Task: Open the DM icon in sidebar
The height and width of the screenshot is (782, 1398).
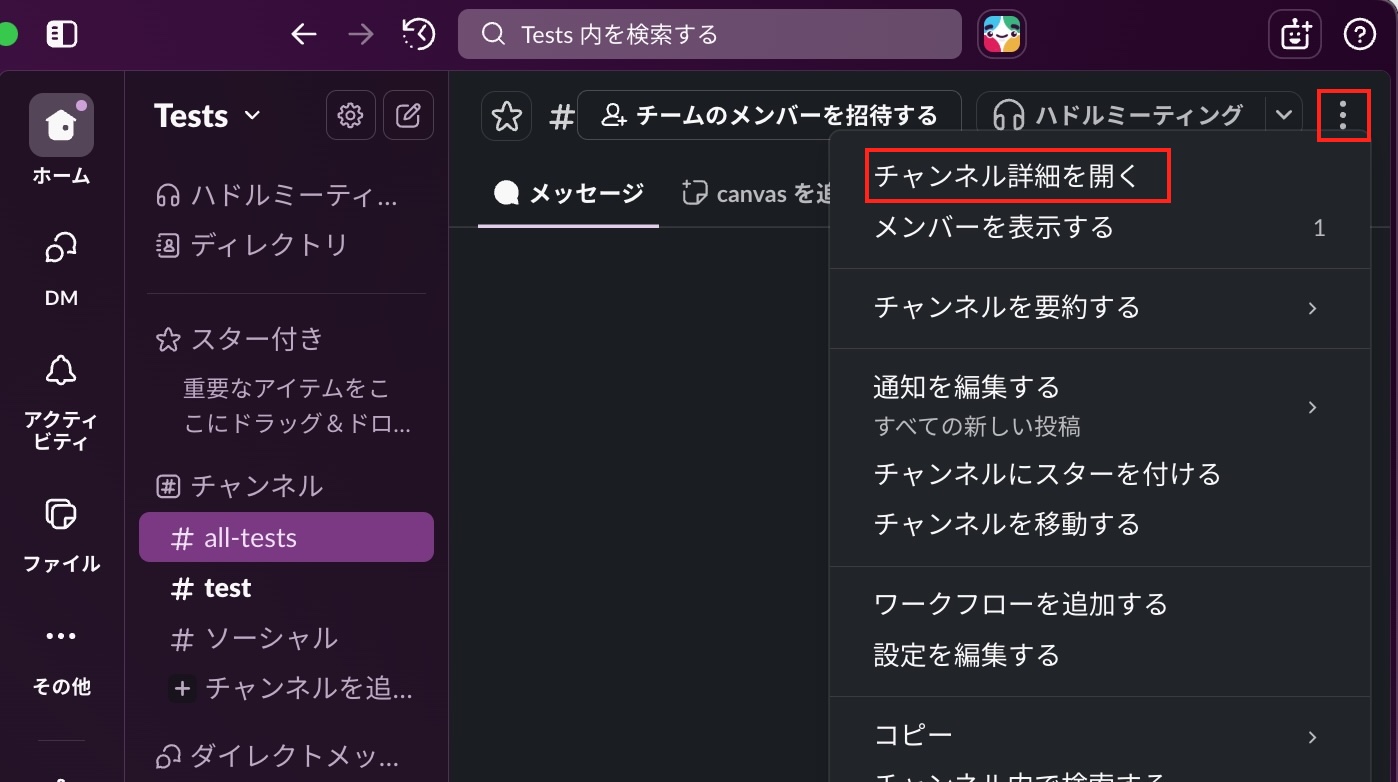Action: tap(61, 250)
